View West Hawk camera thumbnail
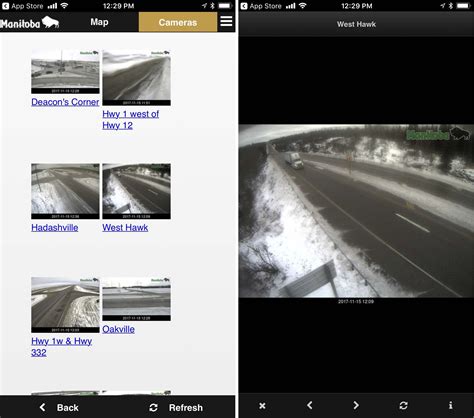 137,191
